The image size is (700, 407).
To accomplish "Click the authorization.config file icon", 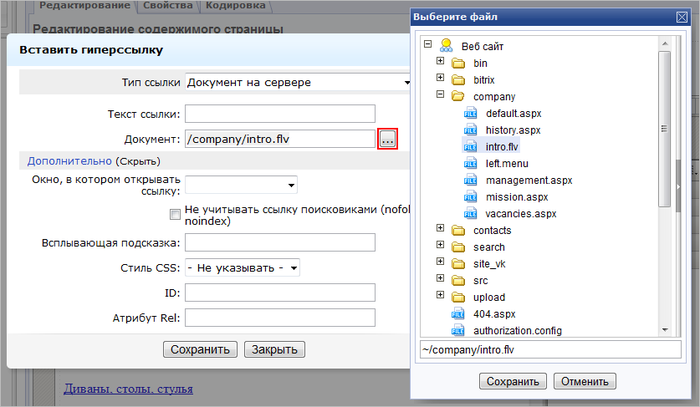I will (x=458, y=330).
